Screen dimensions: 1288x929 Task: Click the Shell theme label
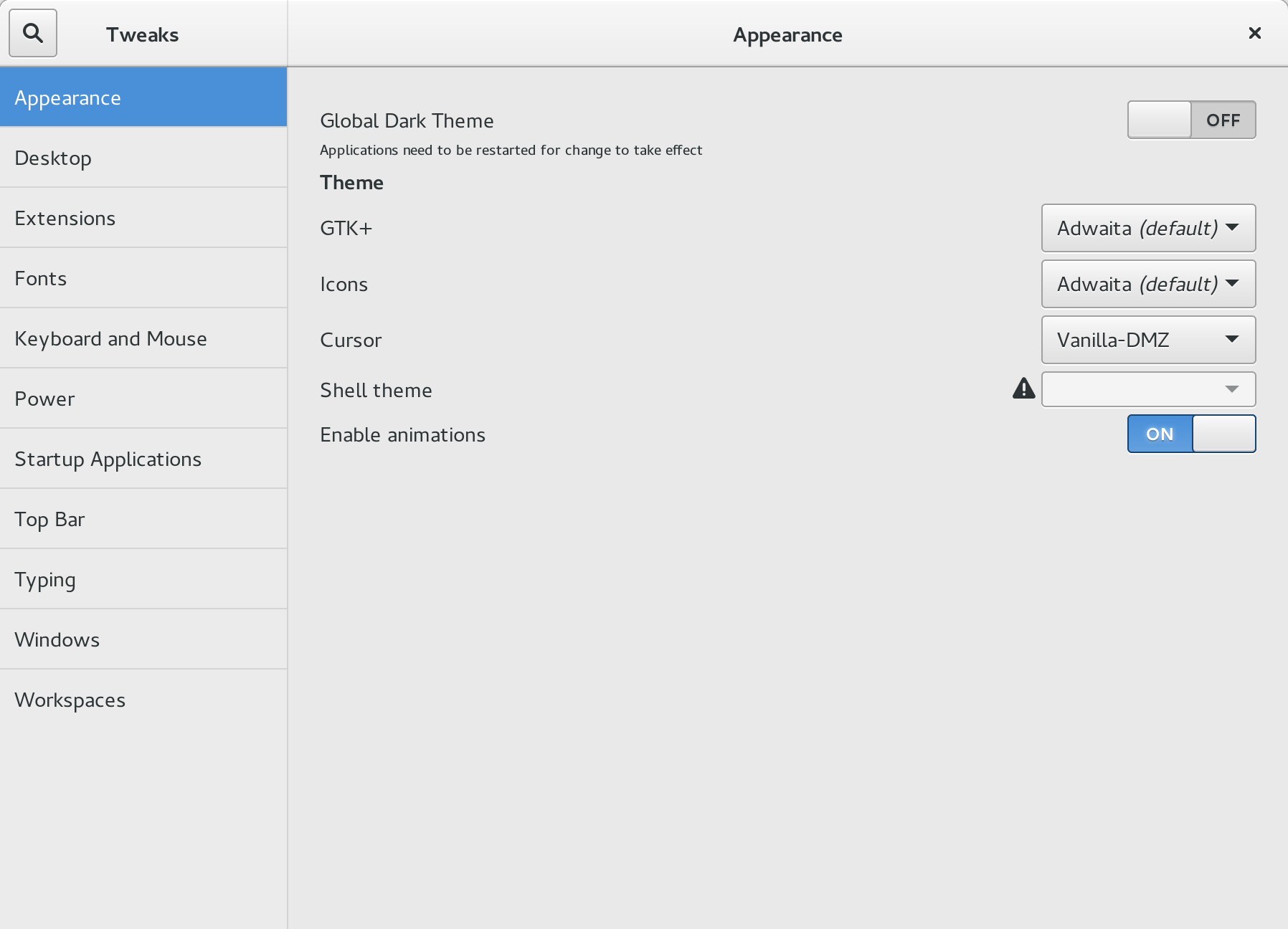tap(376, 390)
